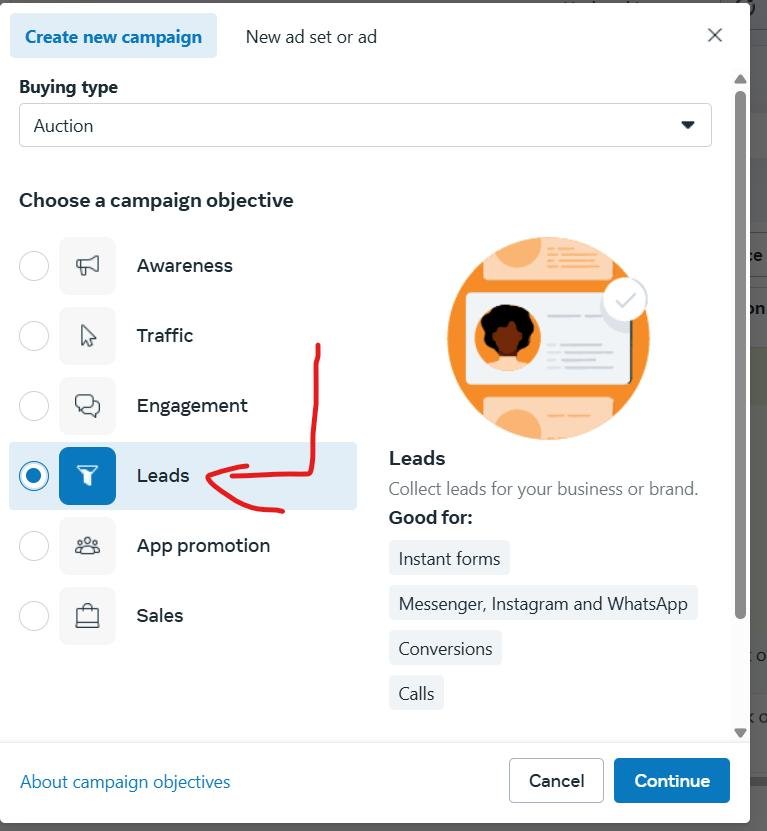767x831 pixels.
Task: Click the Instant forms tag
Action: (x=449, y=558)
